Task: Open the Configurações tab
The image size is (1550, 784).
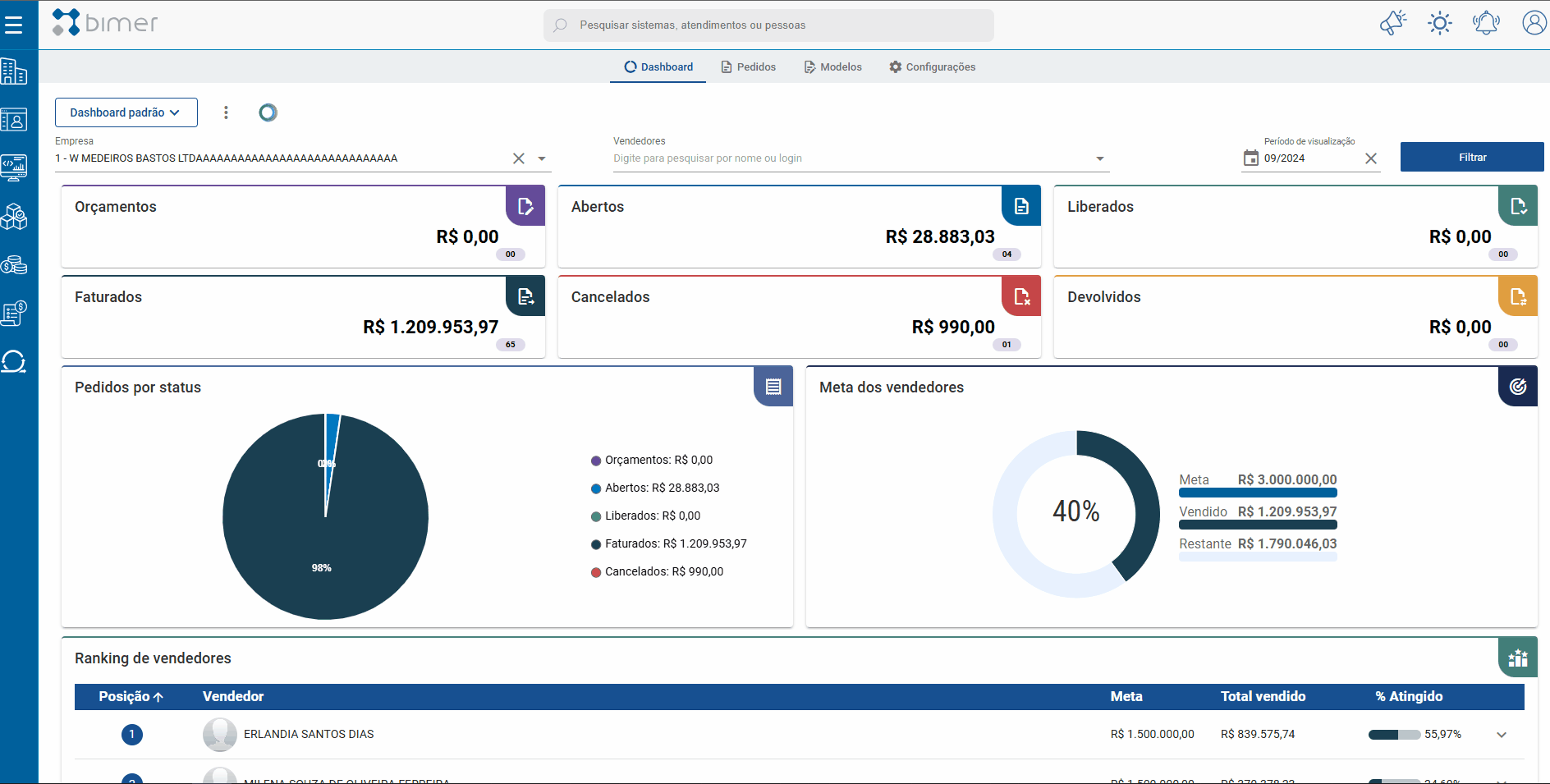Action: click(x=932, y=67)
